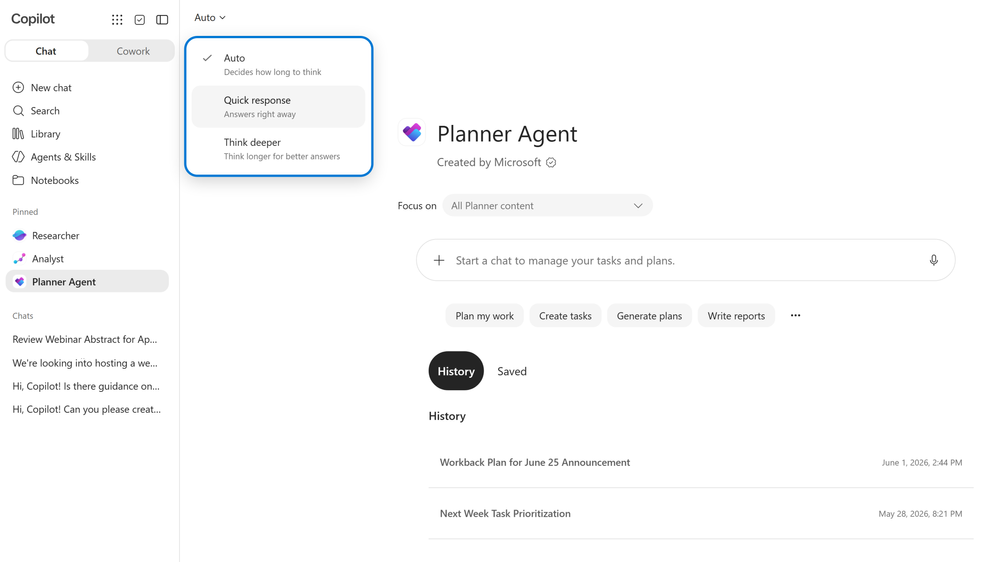999x562 pixels.
Task: Click the Planner Agent sidebar icon
Action: tap(20, 282)
